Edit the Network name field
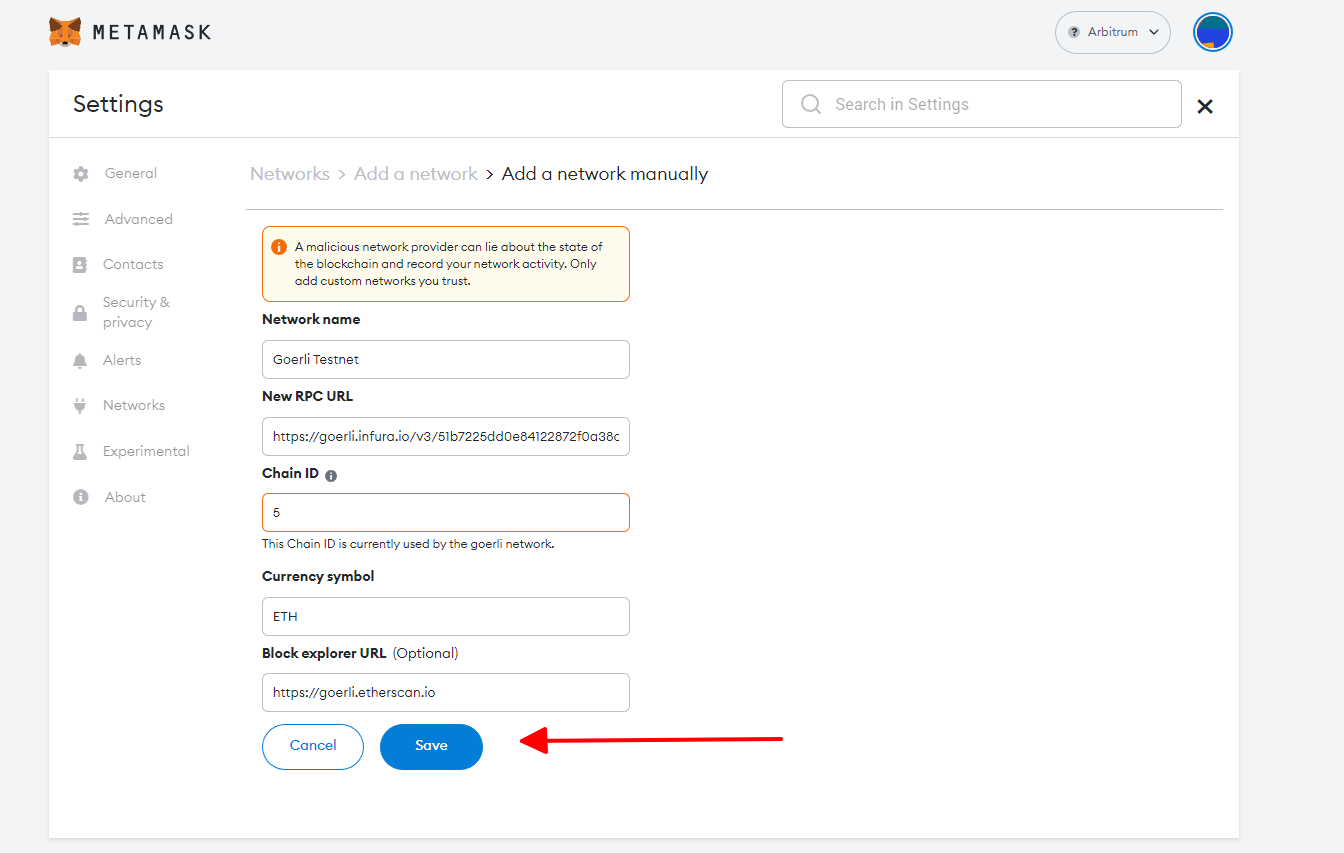Screen dimensions: 1344x853 (x=446, y=359)
